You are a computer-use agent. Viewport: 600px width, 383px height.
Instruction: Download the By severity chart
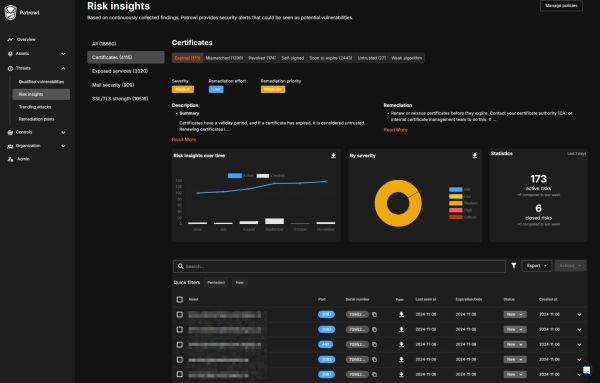tap(474, 155)
